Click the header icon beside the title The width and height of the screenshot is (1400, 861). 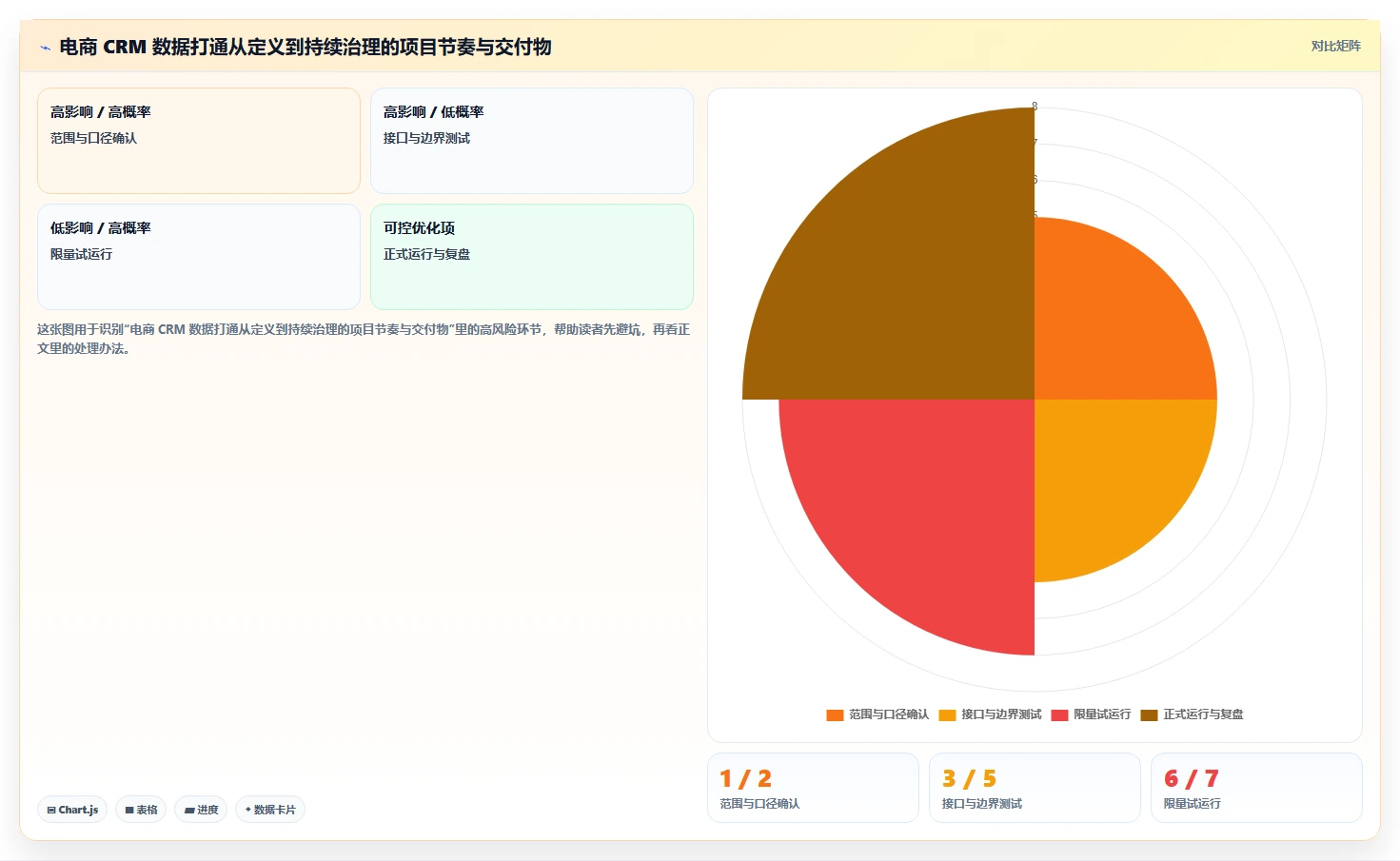tap(45, 48)
